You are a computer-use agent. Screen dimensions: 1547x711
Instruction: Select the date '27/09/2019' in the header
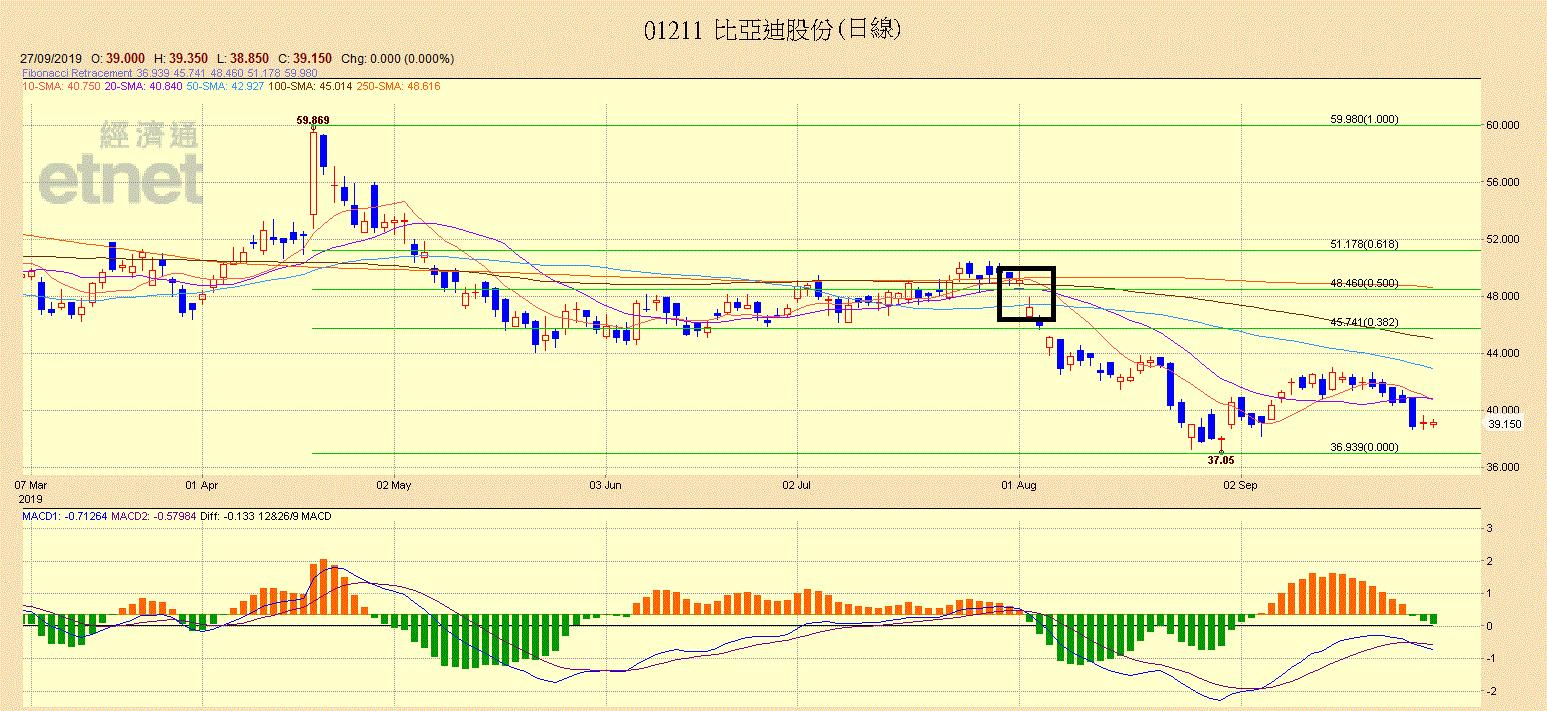point(49,59)
